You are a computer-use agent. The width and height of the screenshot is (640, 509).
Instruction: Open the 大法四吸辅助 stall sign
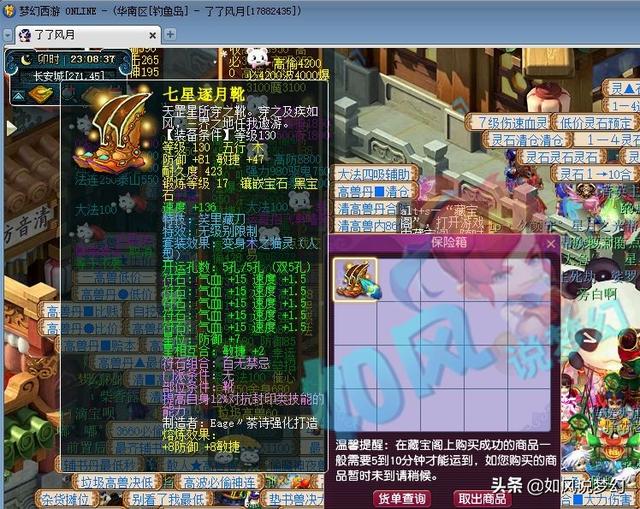point(376,174)
